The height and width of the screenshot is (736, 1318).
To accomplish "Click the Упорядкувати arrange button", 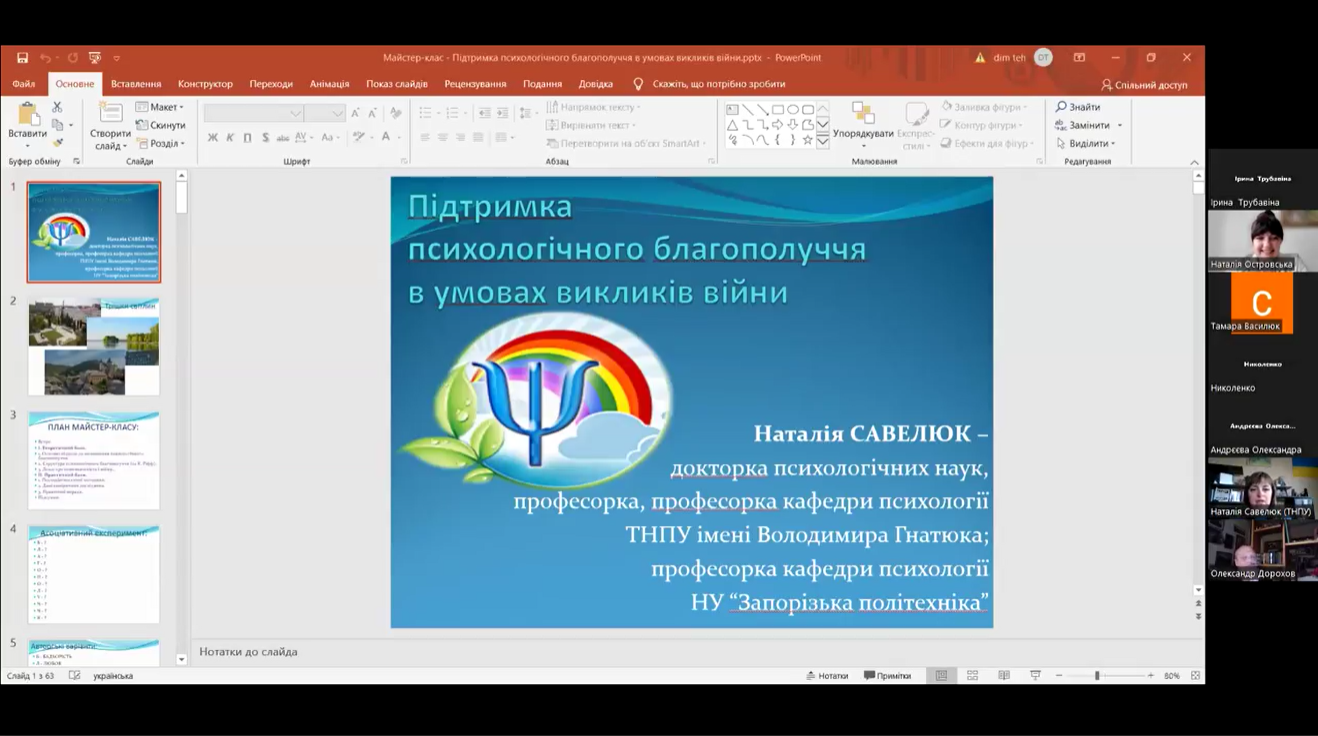I will pyautogui.click(x=863, y=125).
